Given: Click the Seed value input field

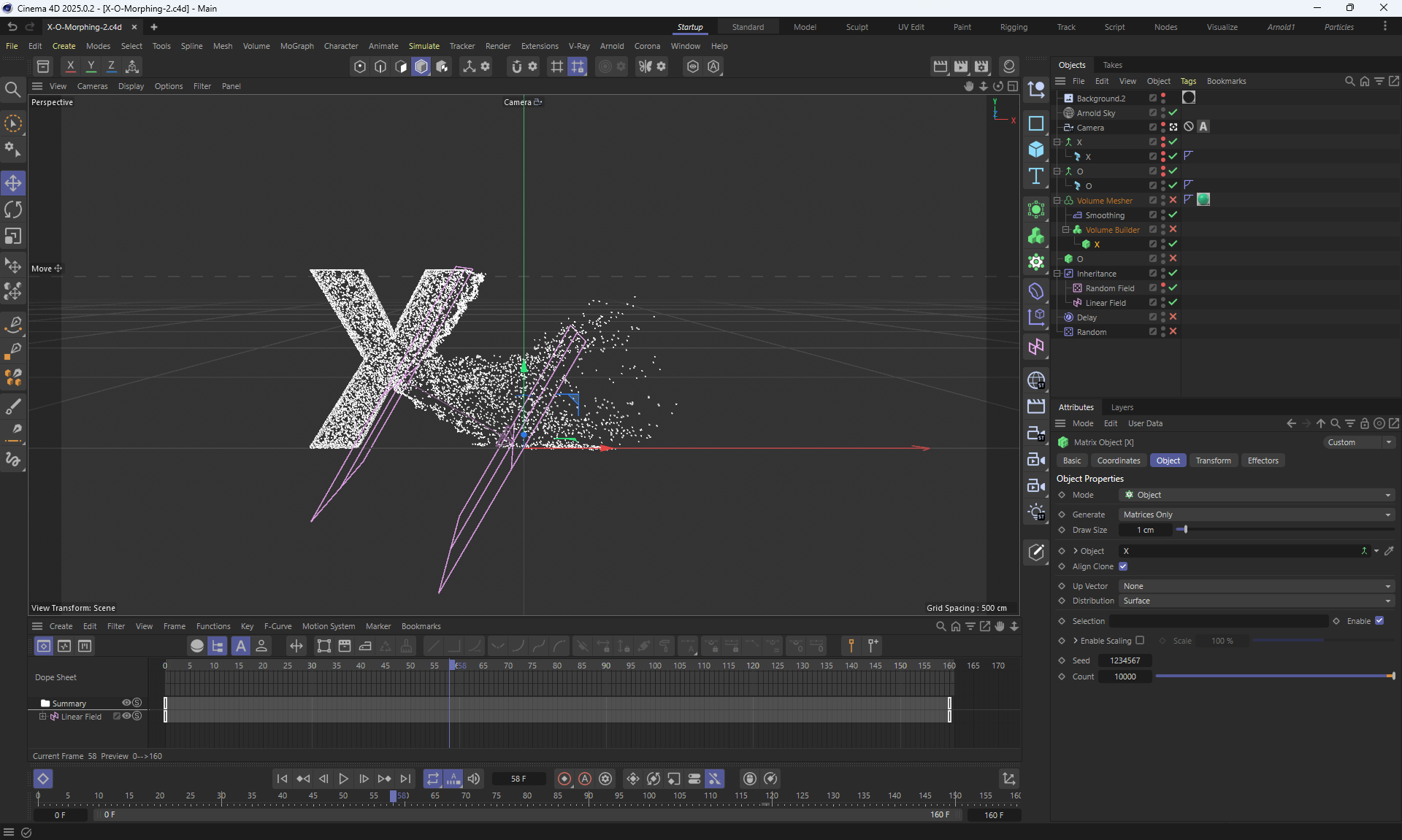Looking at the screenshot, I should click(1125, 660).
